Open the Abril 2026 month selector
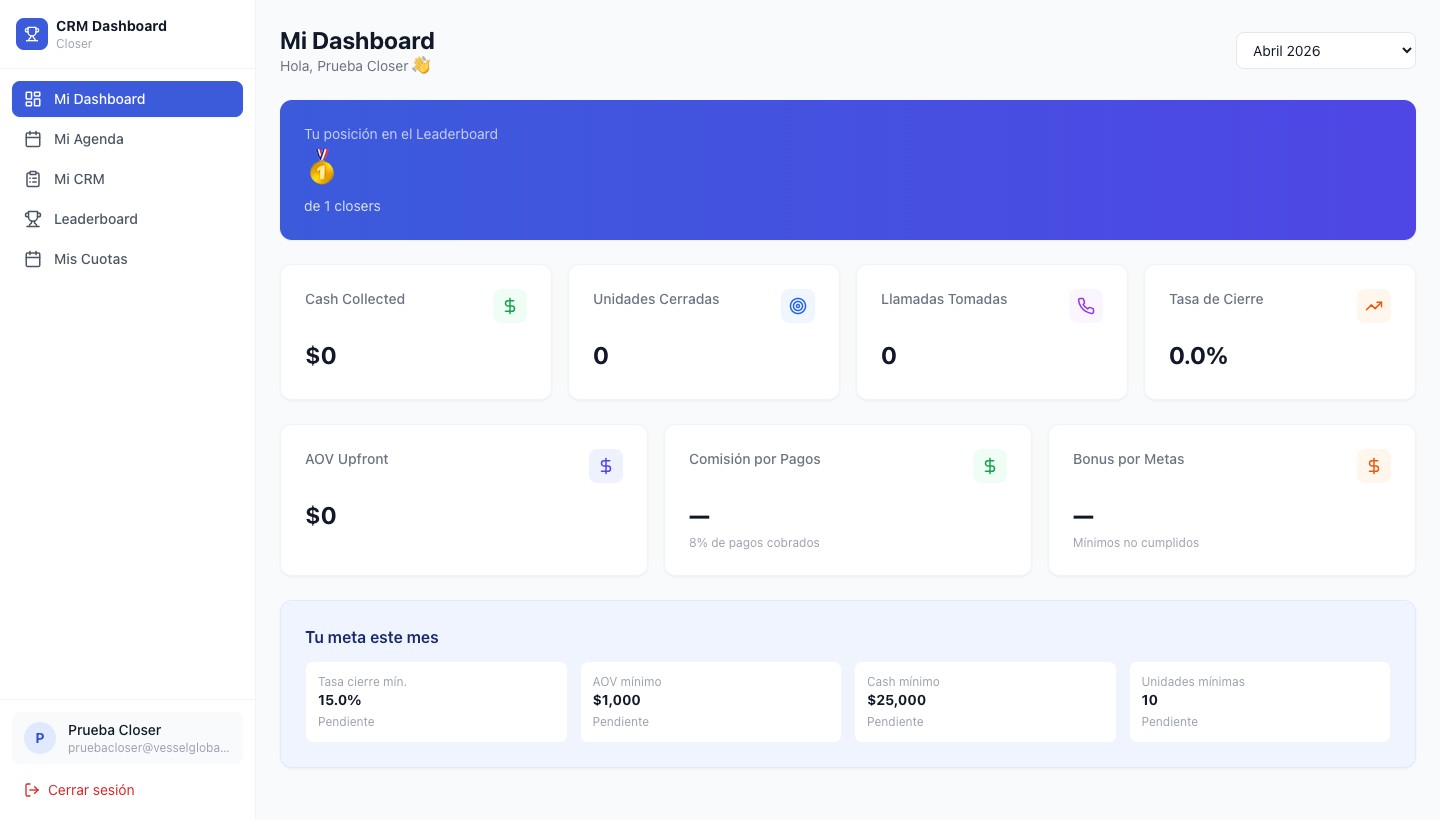The height and width of the screenshot is (820, 1440). coord(1326,50)
